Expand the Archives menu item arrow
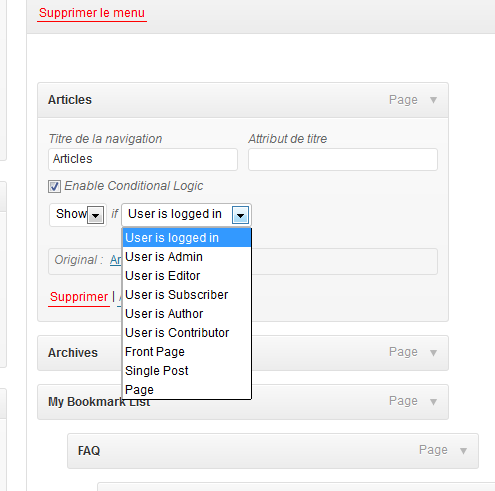This screenshot has height=491, width=495. (x=433, y=353)
